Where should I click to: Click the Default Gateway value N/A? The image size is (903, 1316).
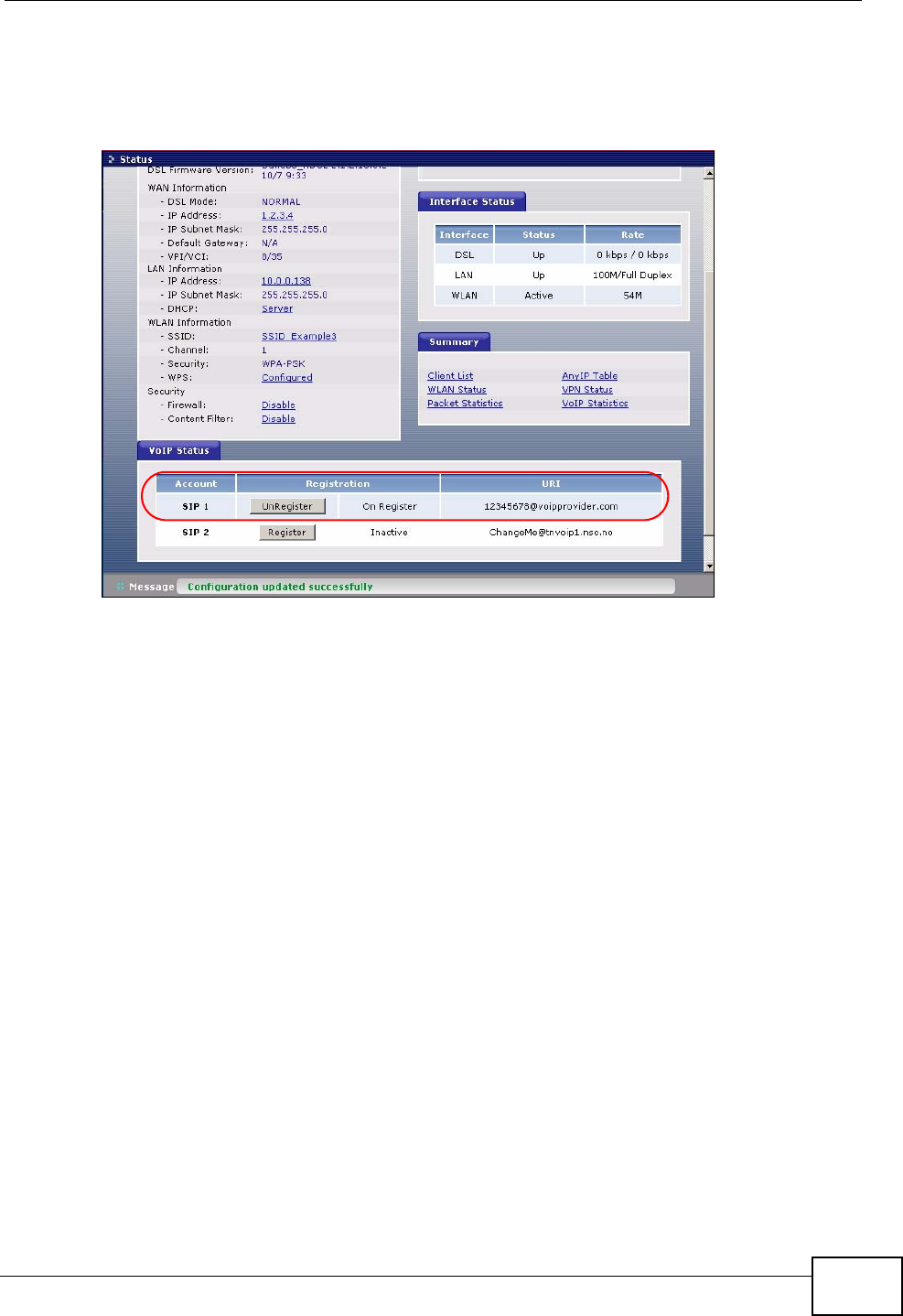[269, 243]
